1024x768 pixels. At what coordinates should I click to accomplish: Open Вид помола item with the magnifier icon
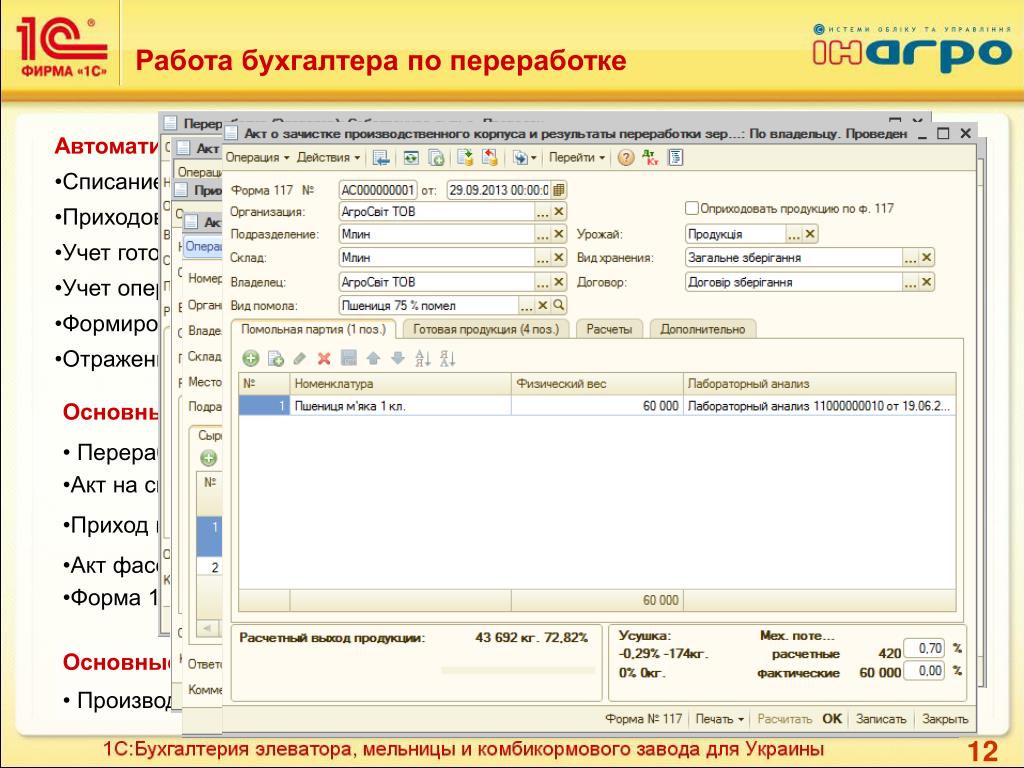[x=558, y=305]
